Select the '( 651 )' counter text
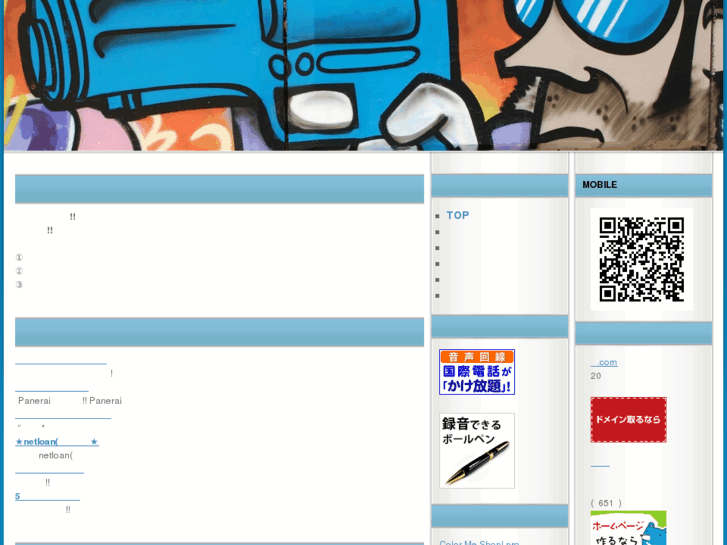Screen dimensions: 727x545 click(x=606, y=503)
